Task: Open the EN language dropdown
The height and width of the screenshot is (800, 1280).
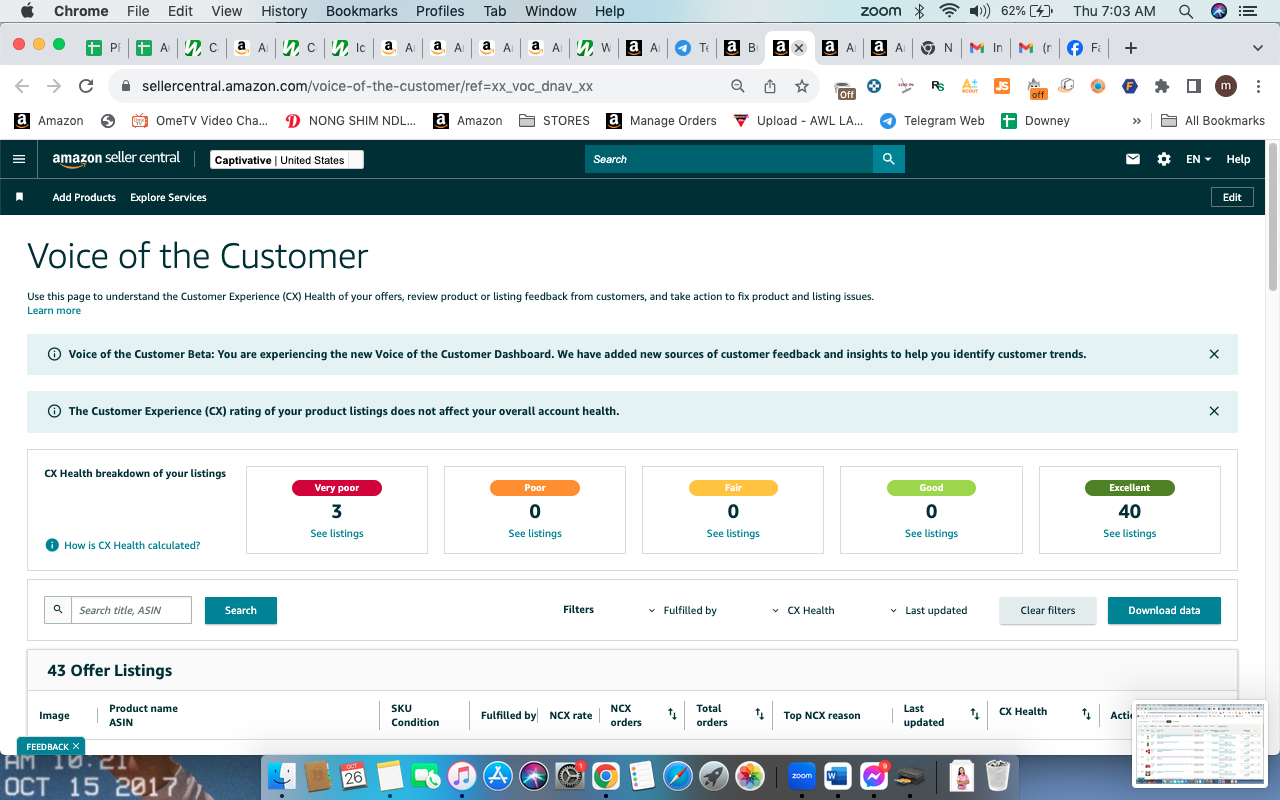Action: tap(1198, 159)
